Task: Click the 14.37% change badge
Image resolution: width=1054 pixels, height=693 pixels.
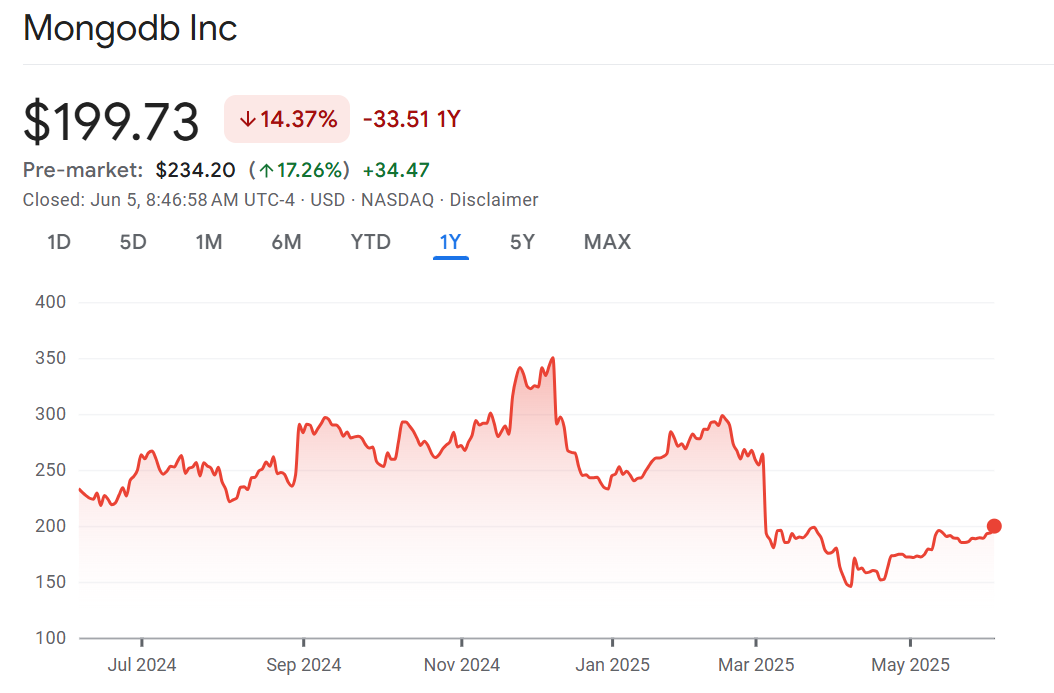Action: click(x=287, y=120)
